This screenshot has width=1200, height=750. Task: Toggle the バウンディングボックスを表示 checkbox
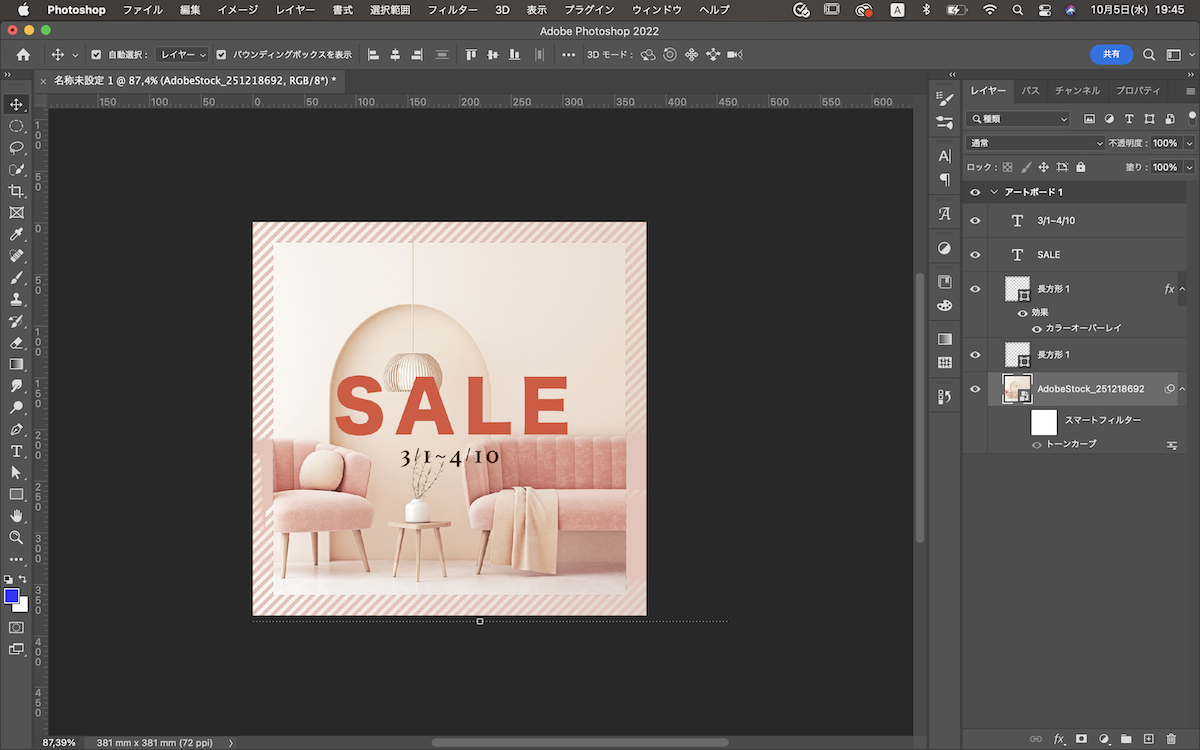222,55
